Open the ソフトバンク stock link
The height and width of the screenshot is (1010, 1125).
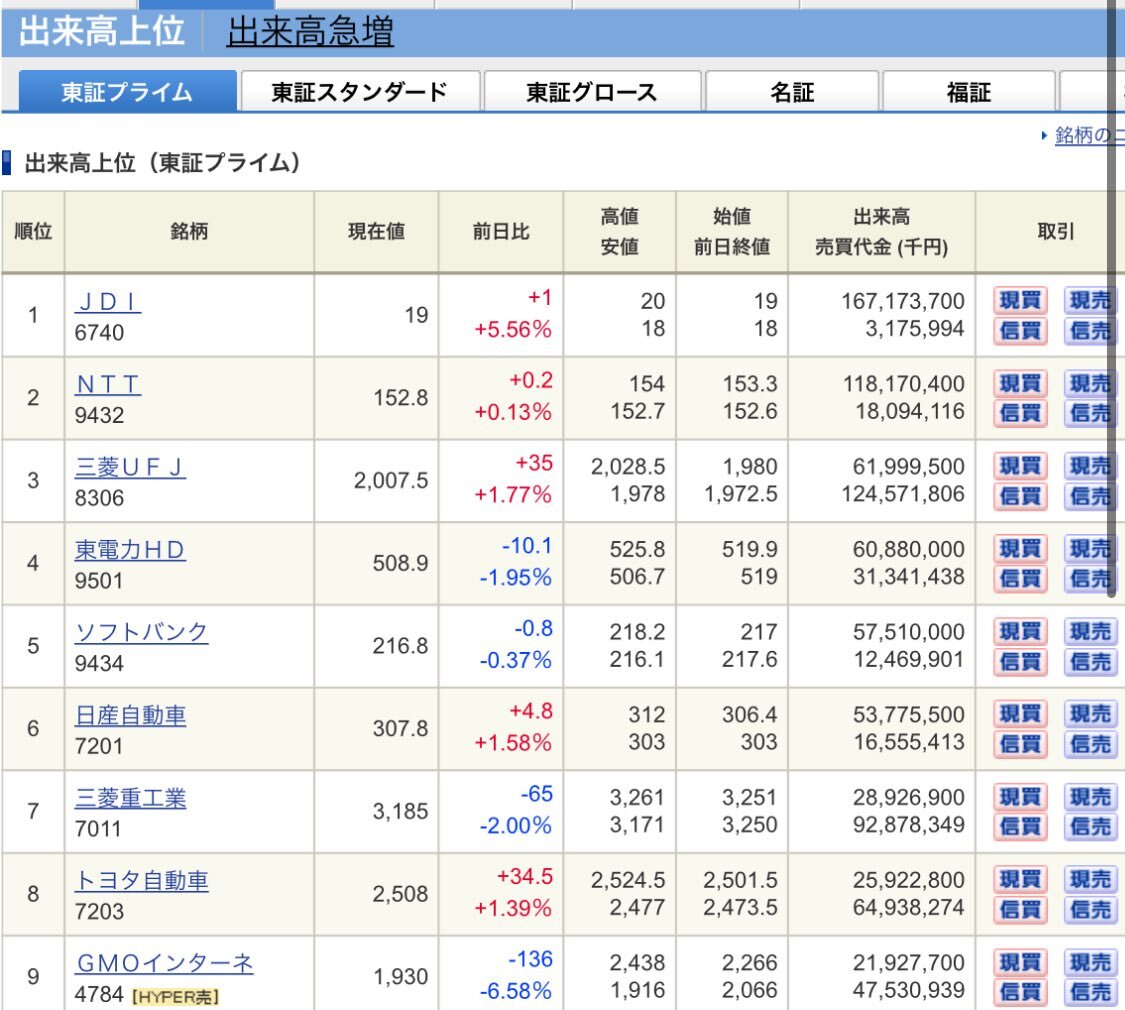[x=141, y=633]
